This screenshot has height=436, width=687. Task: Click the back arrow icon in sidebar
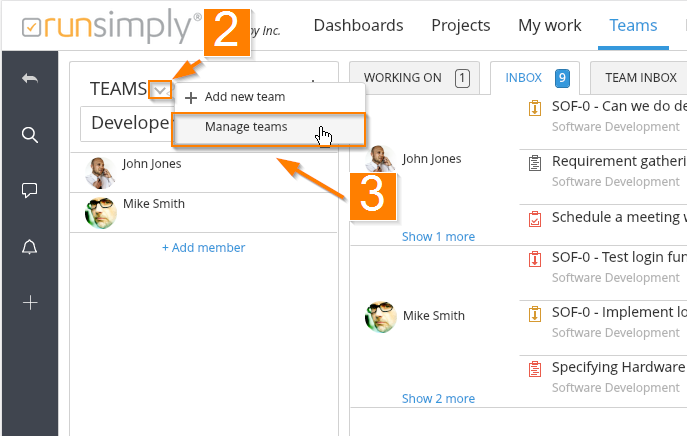click(x=29, y=79)
